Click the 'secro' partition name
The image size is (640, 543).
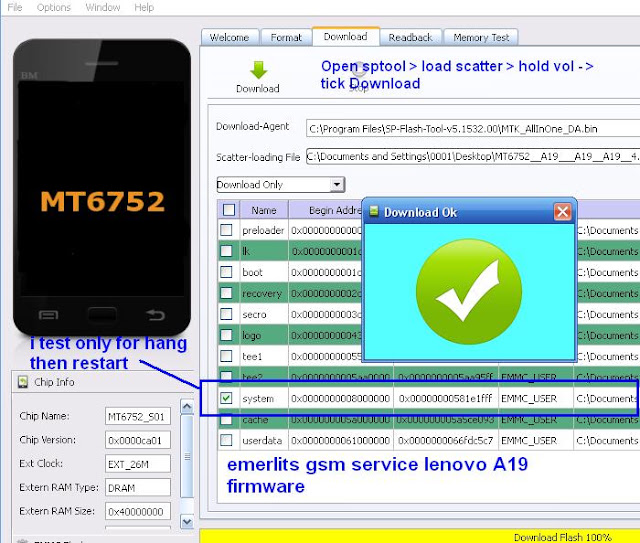(254, 314)
